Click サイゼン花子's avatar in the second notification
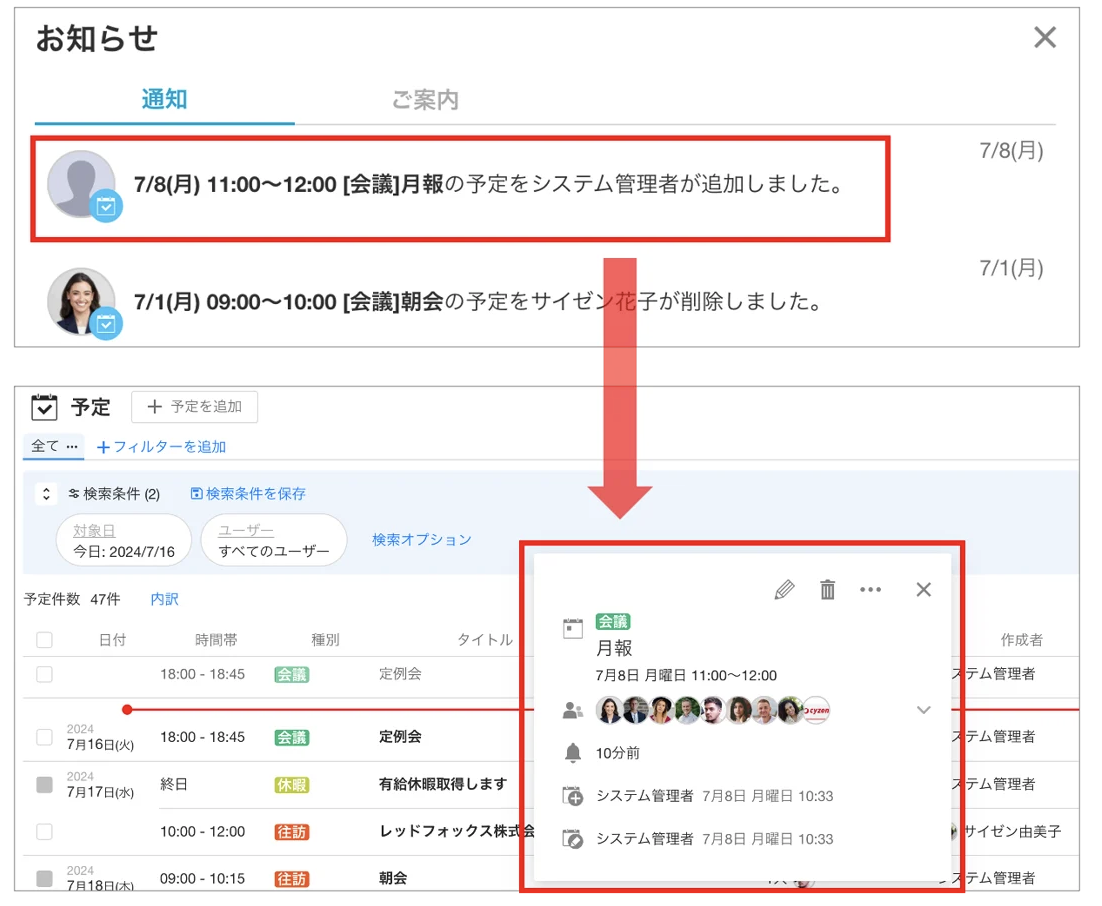1102x906 pixels. click(x=82, y=301)
